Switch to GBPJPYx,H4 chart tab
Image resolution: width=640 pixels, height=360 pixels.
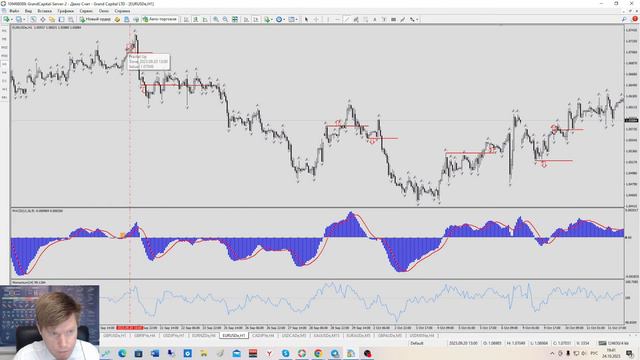point(145,336)
